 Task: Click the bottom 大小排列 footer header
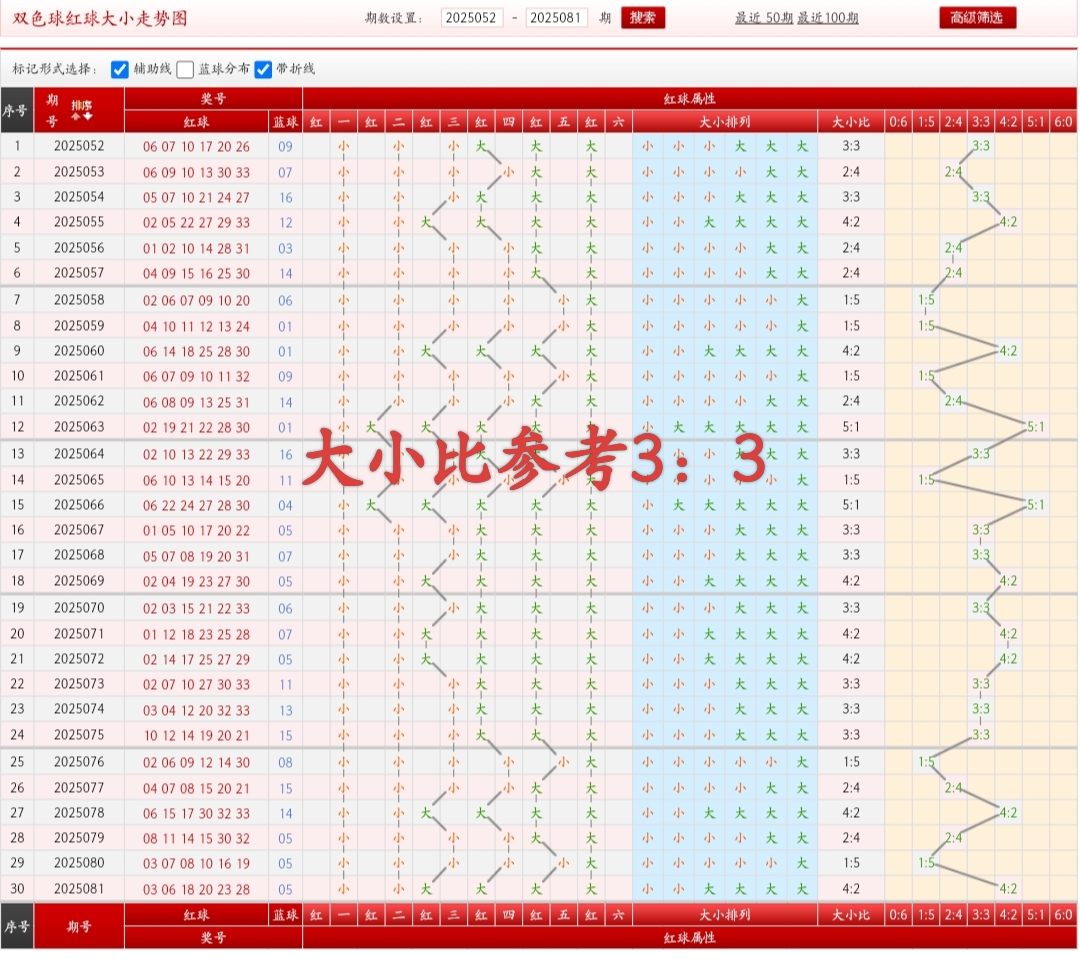(725, 915)
